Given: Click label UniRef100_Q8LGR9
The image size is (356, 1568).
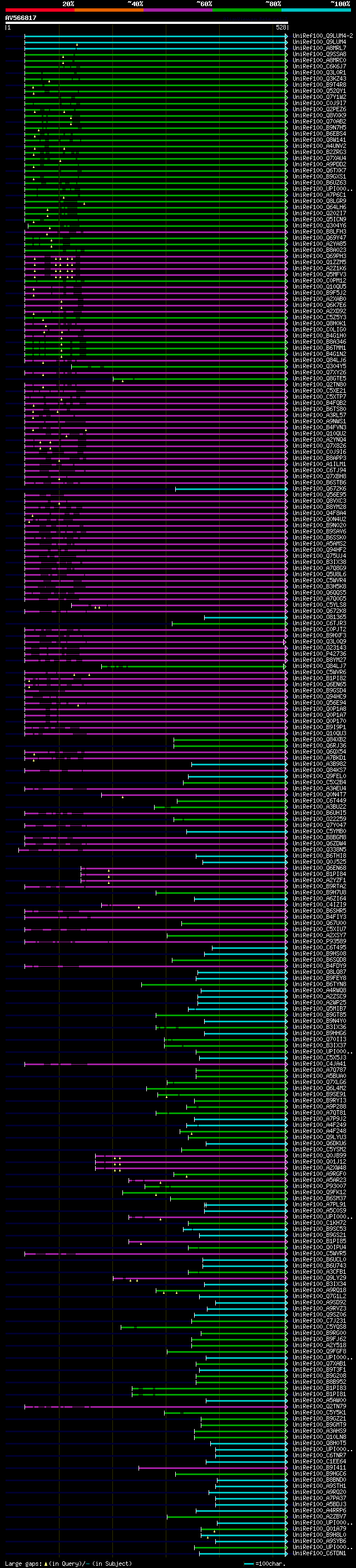Looking at the screenshot, I should pos(319,201).
